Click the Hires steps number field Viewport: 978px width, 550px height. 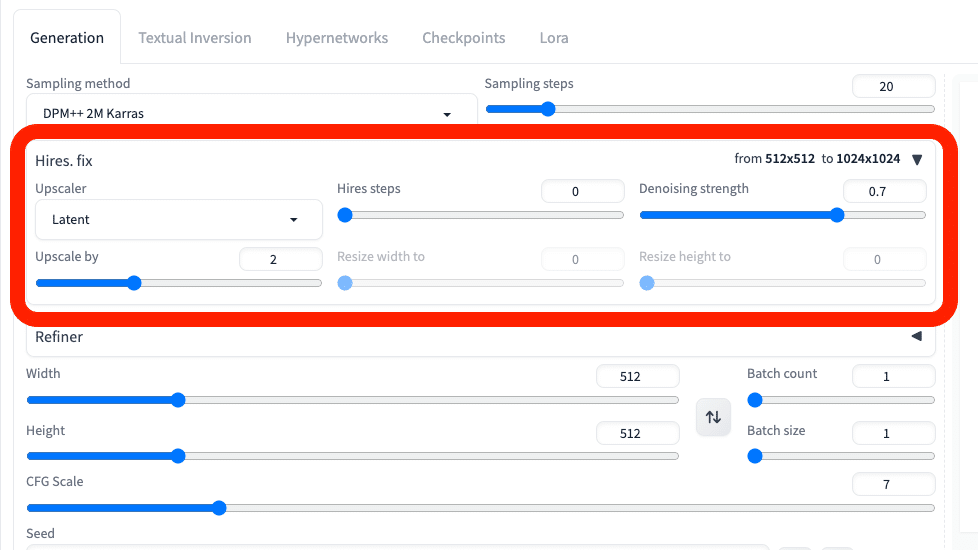point(582,191)
